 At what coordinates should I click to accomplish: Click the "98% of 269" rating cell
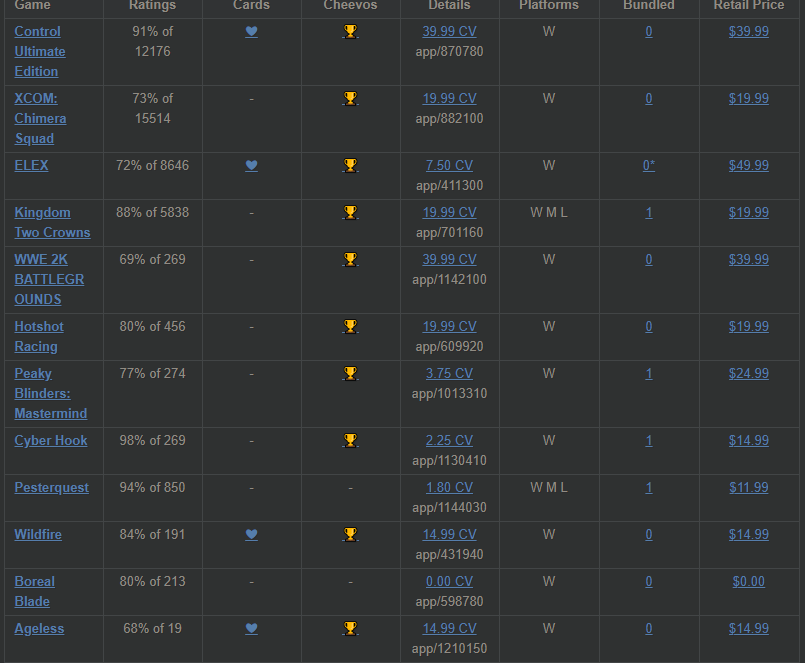point(152,440)
